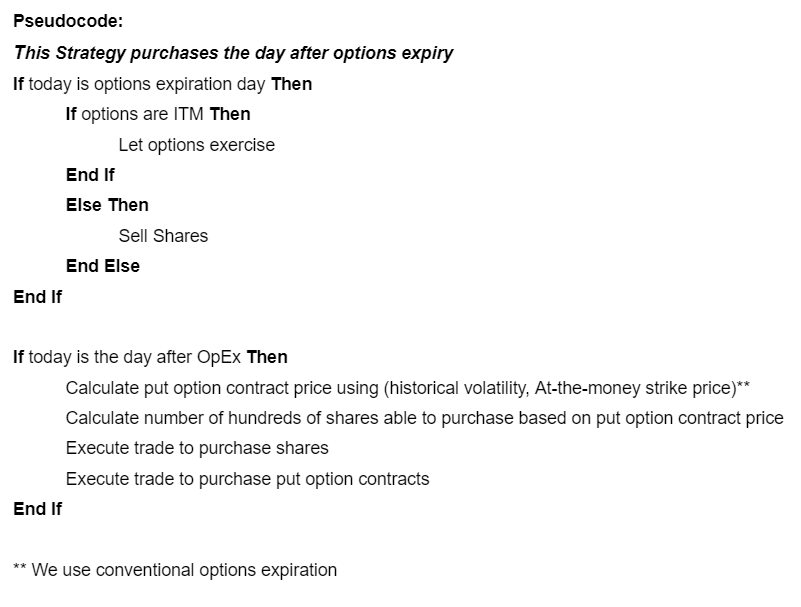Click the "Let options exercise" statement
Viewport: 801px width, 607px height.
[196, 145]
